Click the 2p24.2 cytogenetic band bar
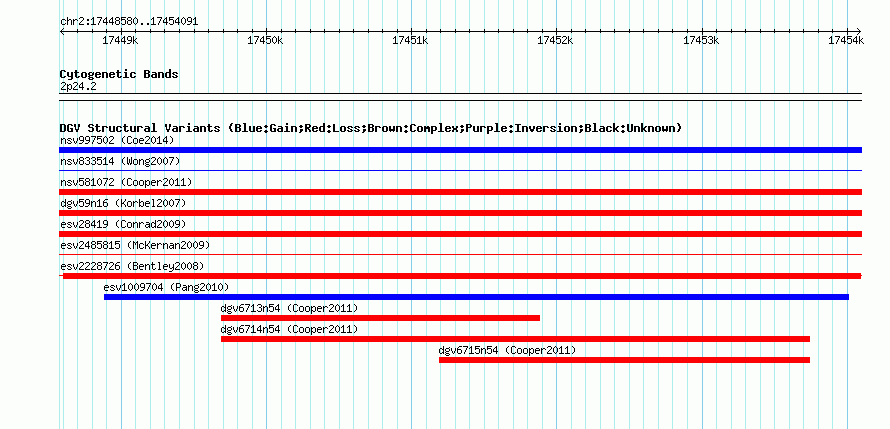Image resolution: width=890 pixels, height=429 pixels. (x=460, y=97)
